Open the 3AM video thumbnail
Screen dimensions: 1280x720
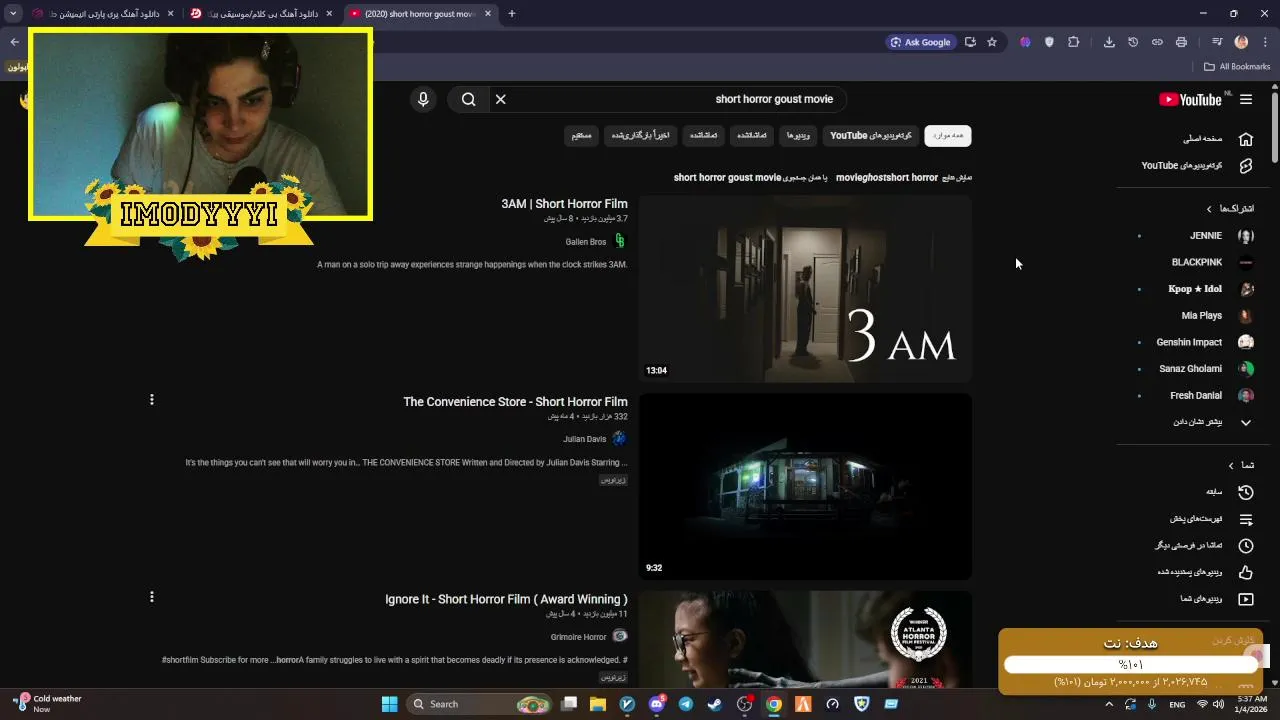(x=805, y=289)
